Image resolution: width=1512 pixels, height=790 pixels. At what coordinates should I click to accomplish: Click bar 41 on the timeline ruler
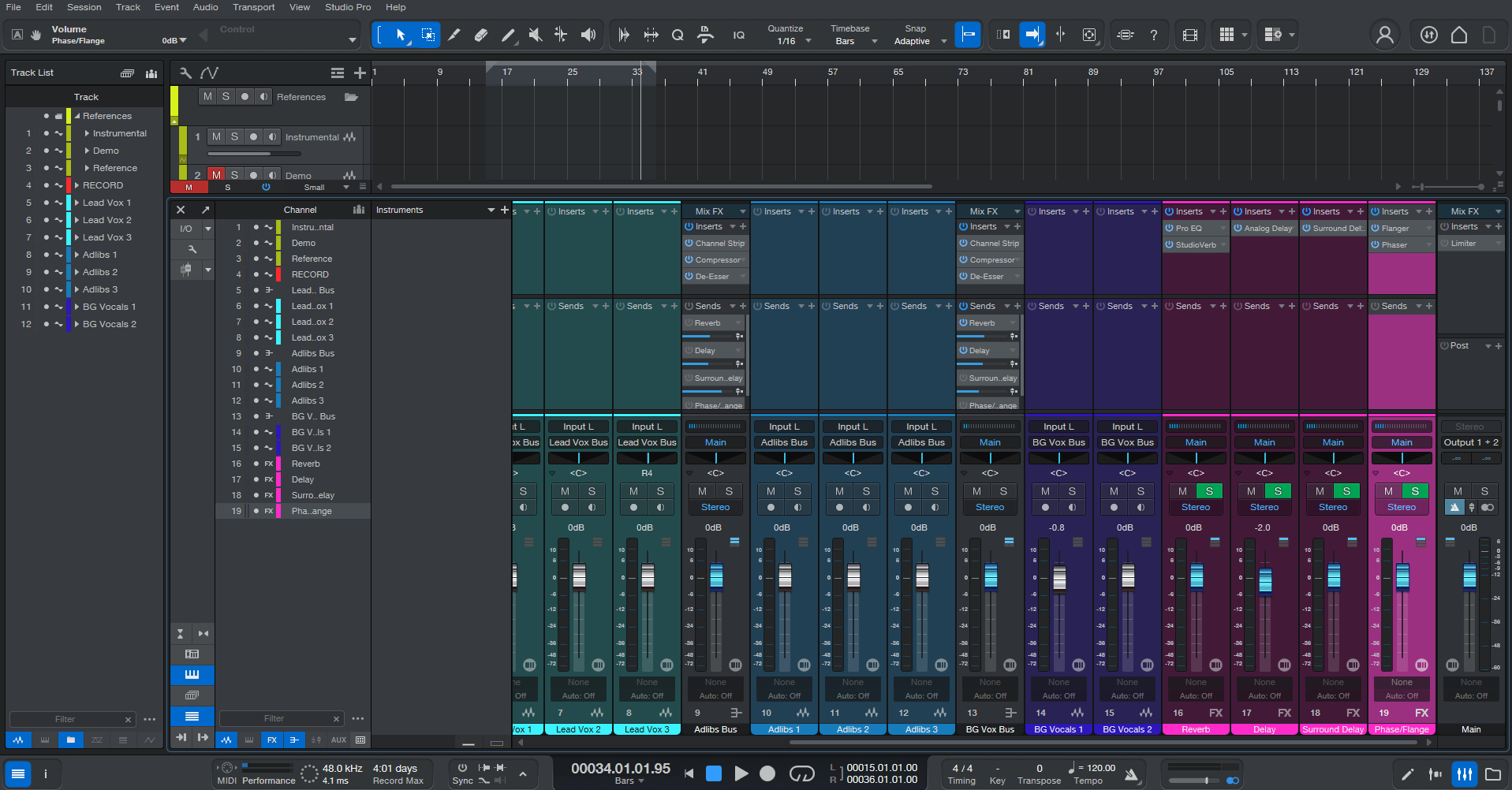(x=703, y=72)
